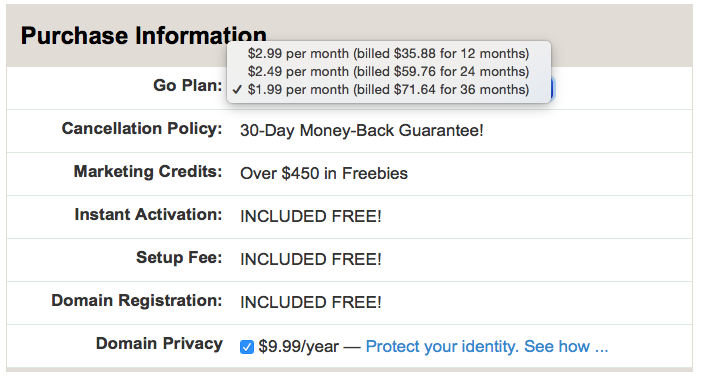Click the checkmark beside the $1.99 plan
The width and height of the screenshot is (706, 384).
point(237,90)
